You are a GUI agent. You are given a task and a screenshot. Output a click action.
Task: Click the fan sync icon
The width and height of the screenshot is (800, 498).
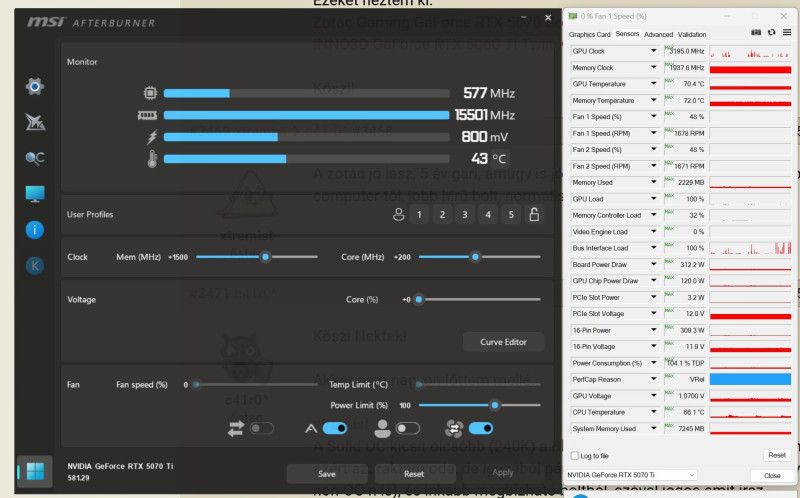click(x=454, y=429)
